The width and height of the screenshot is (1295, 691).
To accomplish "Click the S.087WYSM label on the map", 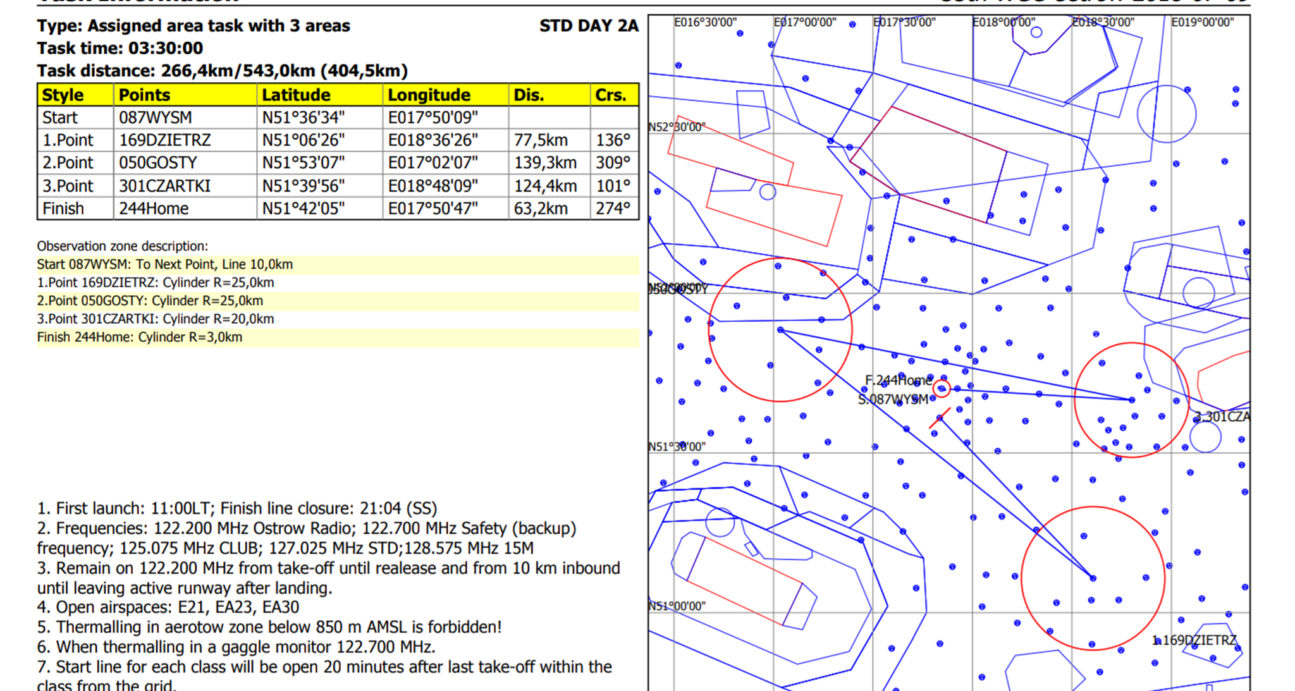I will pos(893,399).
